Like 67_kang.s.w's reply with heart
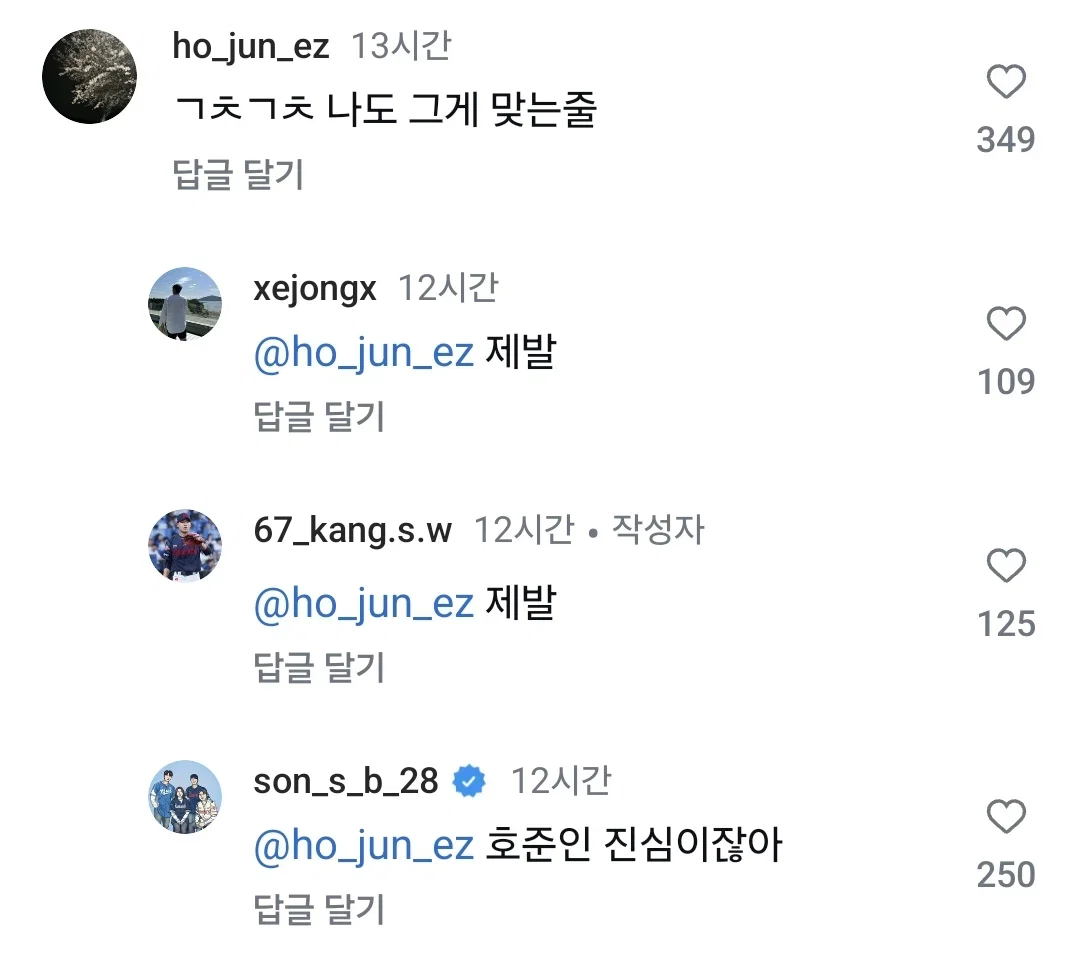 (x=1006, y=565)
